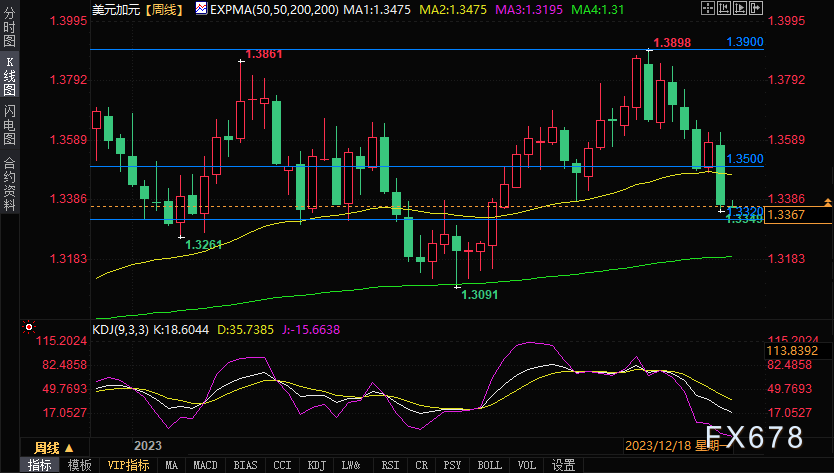Click the 1.3500 horizontal line label

point(745,159)
